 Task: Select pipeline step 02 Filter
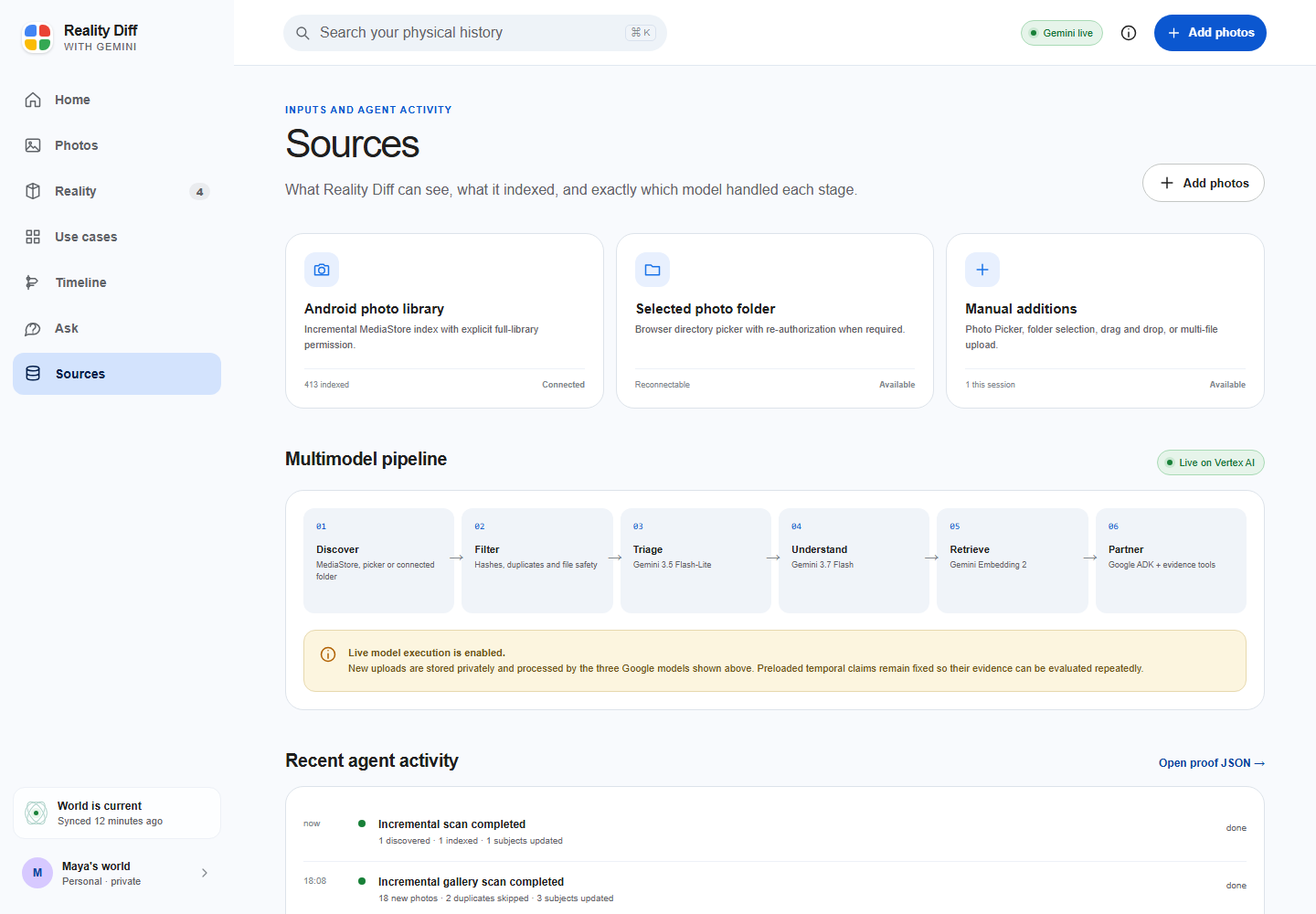tap(537, 560)
